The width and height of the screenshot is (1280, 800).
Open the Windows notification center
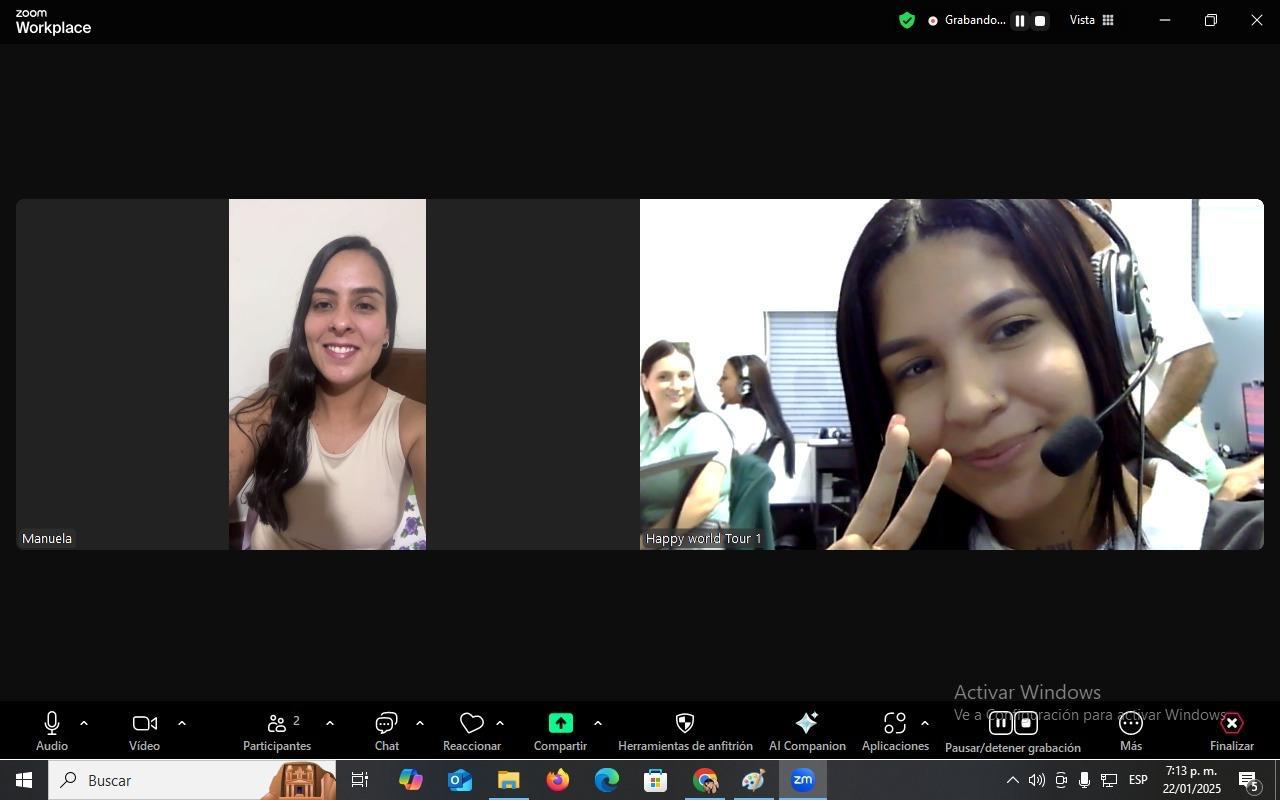point(1250,780)
